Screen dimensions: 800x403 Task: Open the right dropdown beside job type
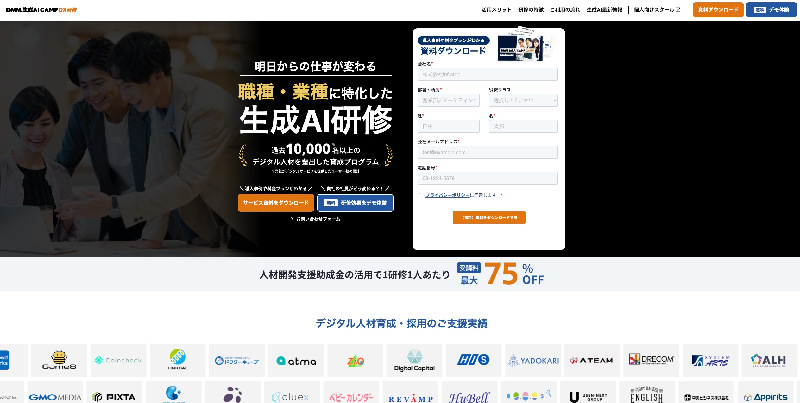523,100
